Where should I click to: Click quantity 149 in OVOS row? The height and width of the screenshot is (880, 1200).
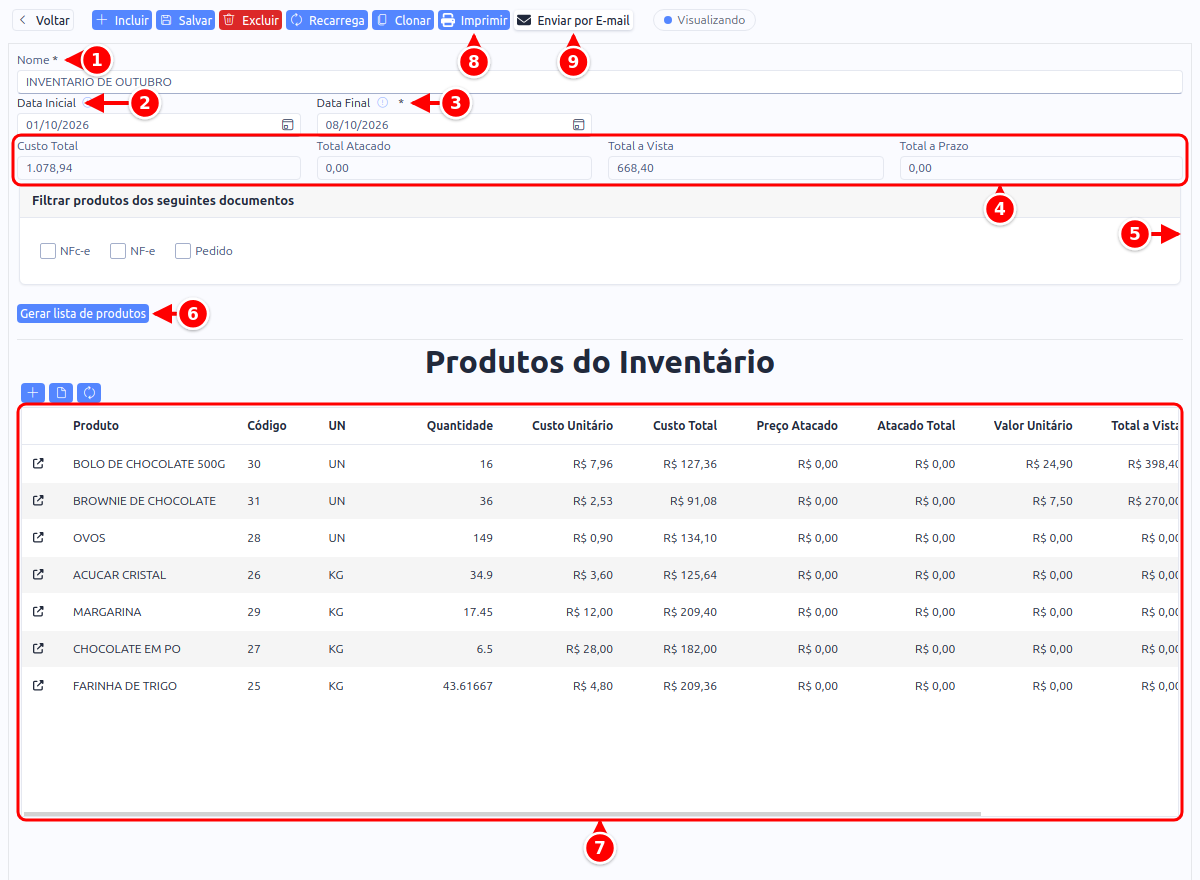483,538
